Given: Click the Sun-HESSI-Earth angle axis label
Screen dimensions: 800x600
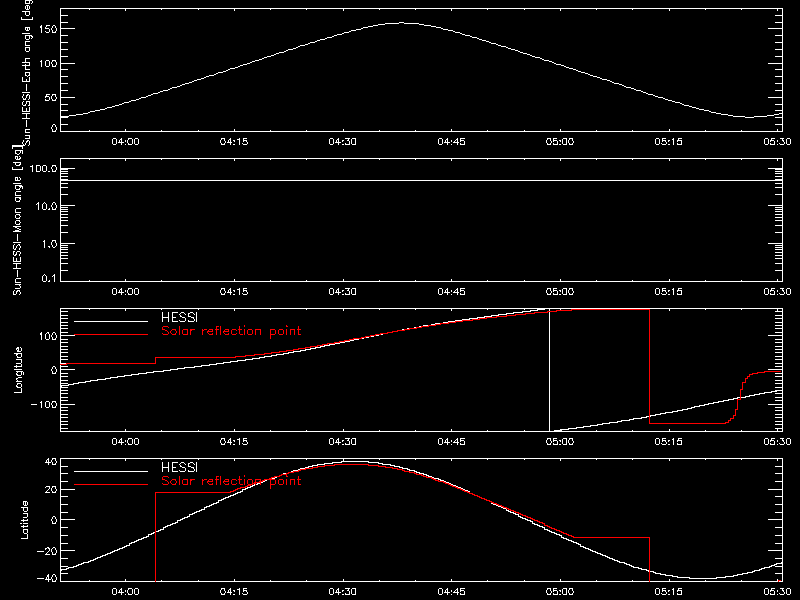Looking at the screenshot, I should (27, 71).
